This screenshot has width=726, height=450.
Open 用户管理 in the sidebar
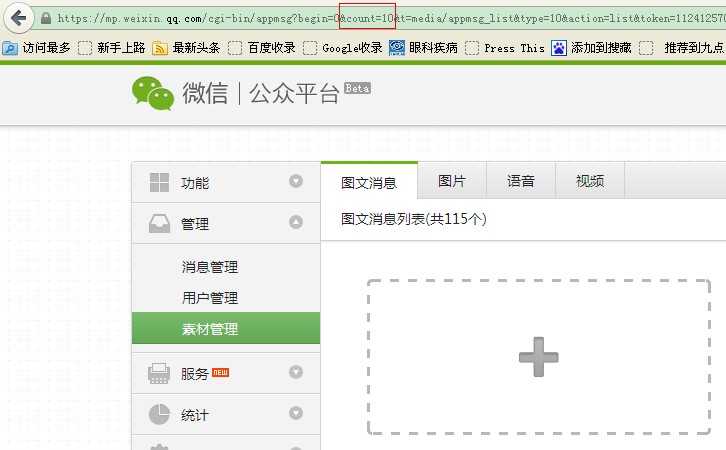[210, 298]
